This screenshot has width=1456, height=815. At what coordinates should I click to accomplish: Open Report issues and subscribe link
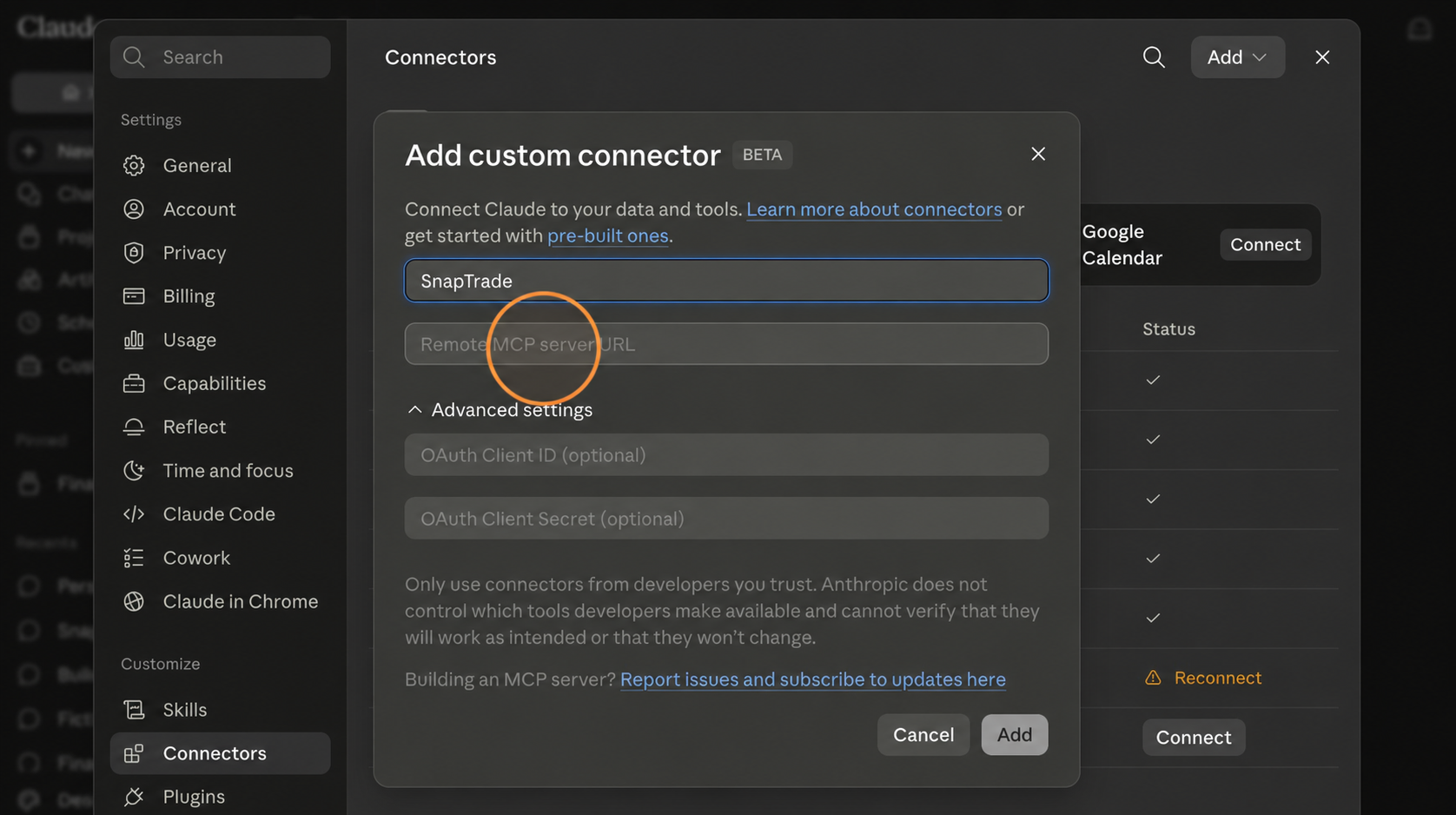pyautogui.click(x=813, y=679)
